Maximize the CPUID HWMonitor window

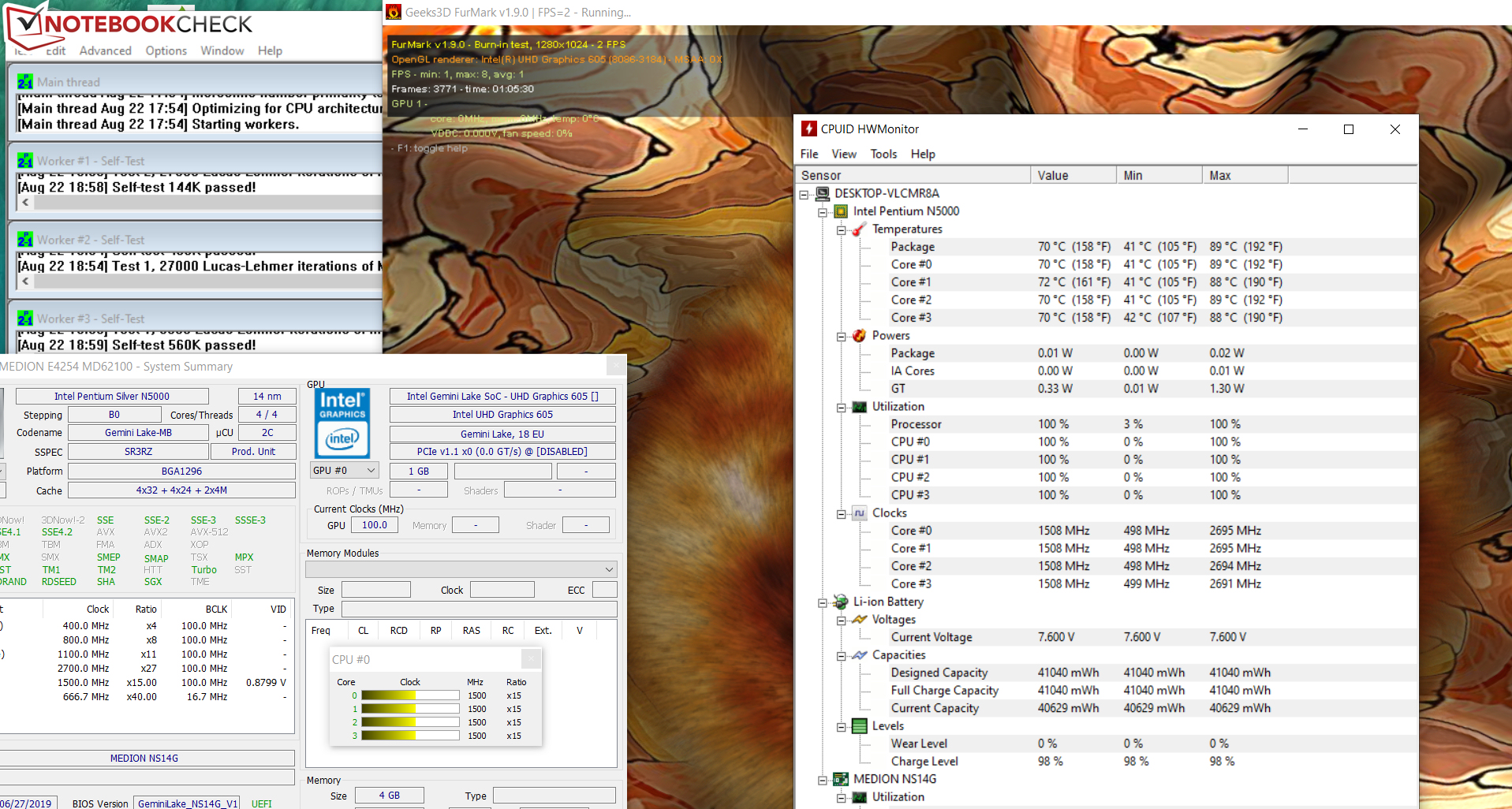pos(1349,129)
